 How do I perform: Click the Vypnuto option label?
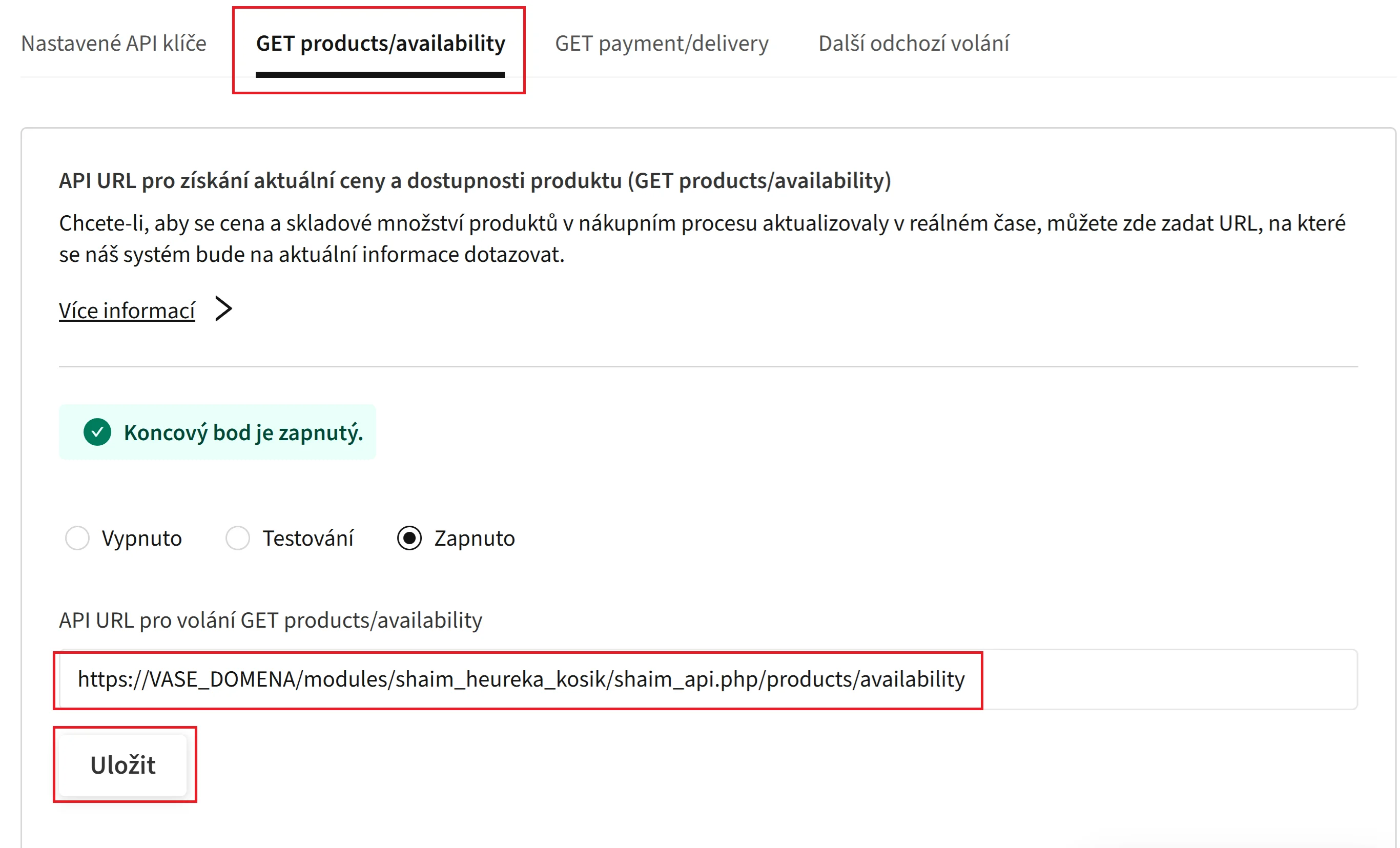(x=141, y=539)
